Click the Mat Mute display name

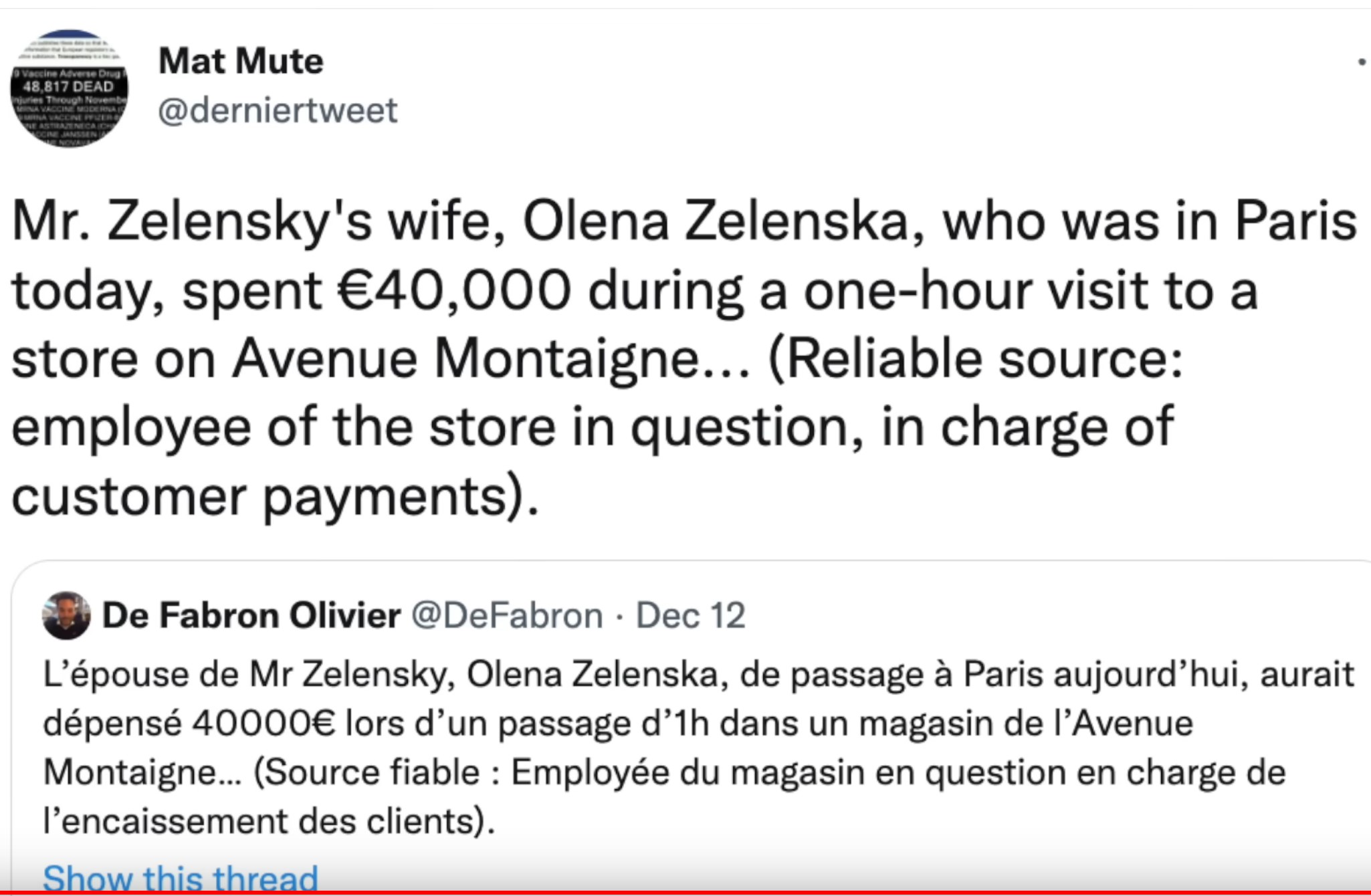[241, 62]
